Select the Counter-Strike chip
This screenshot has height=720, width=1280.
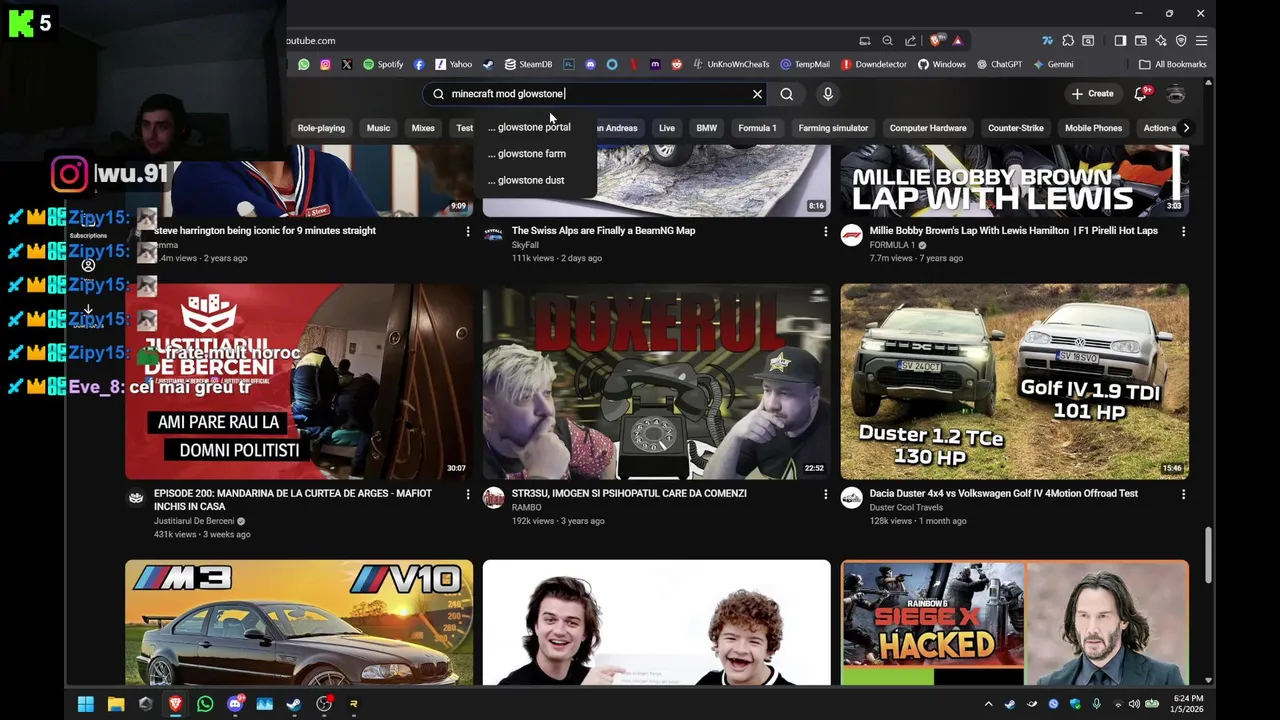tap(1016, 128)
